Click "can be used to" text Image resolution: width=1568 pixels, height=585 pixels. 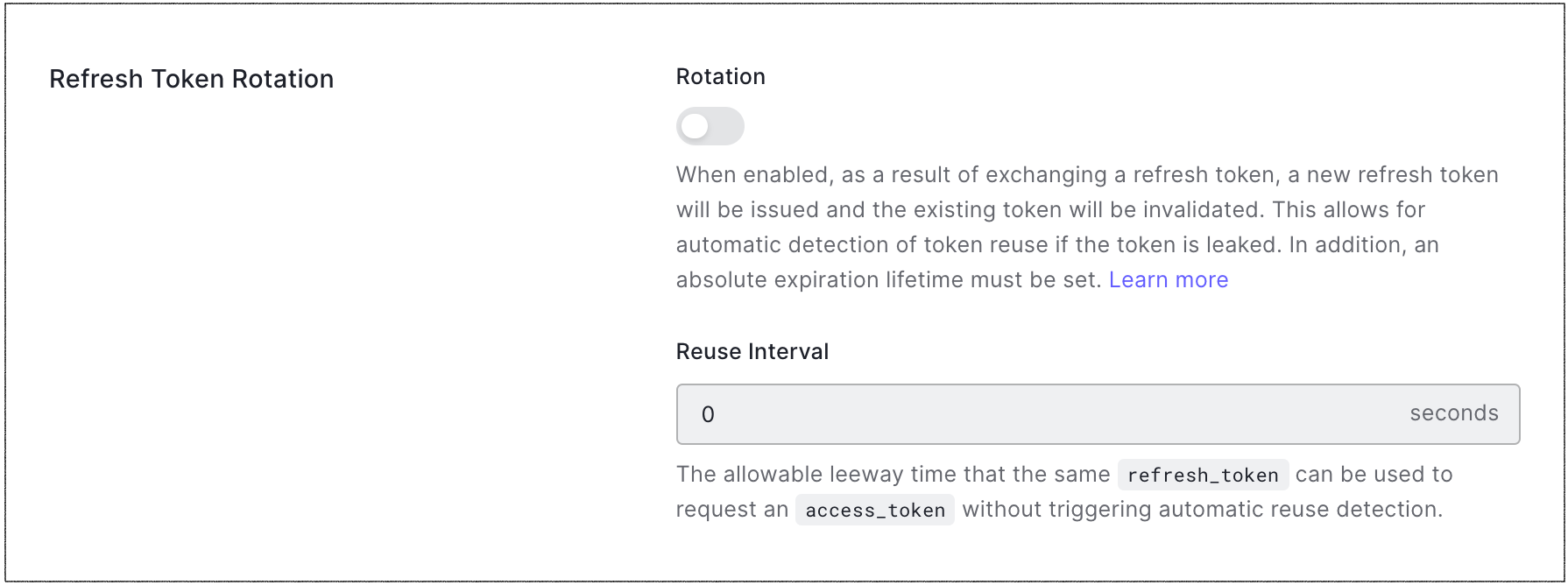(x=1374, y=474)
